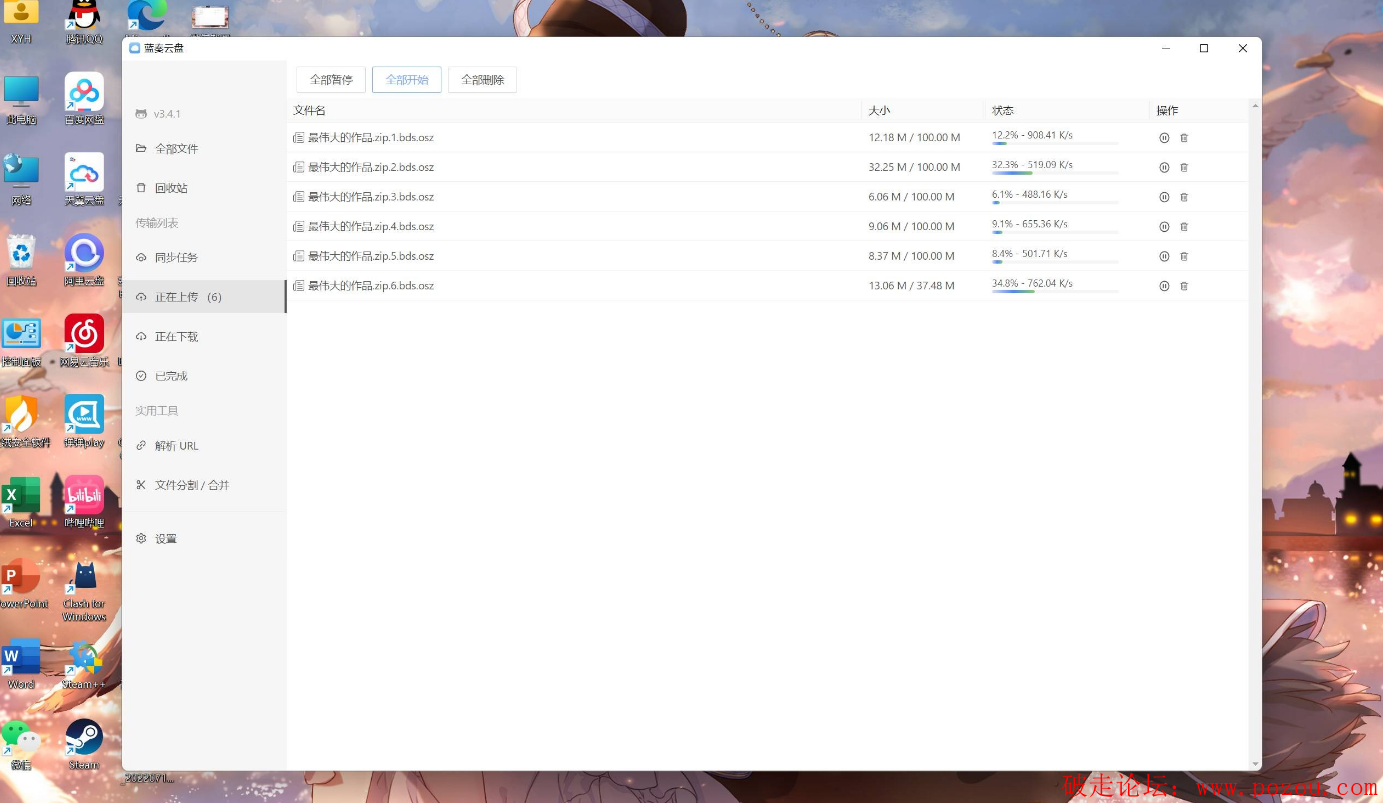Click the 34.8% progress bar
1383x803 pixels.
coord(1055,292)
